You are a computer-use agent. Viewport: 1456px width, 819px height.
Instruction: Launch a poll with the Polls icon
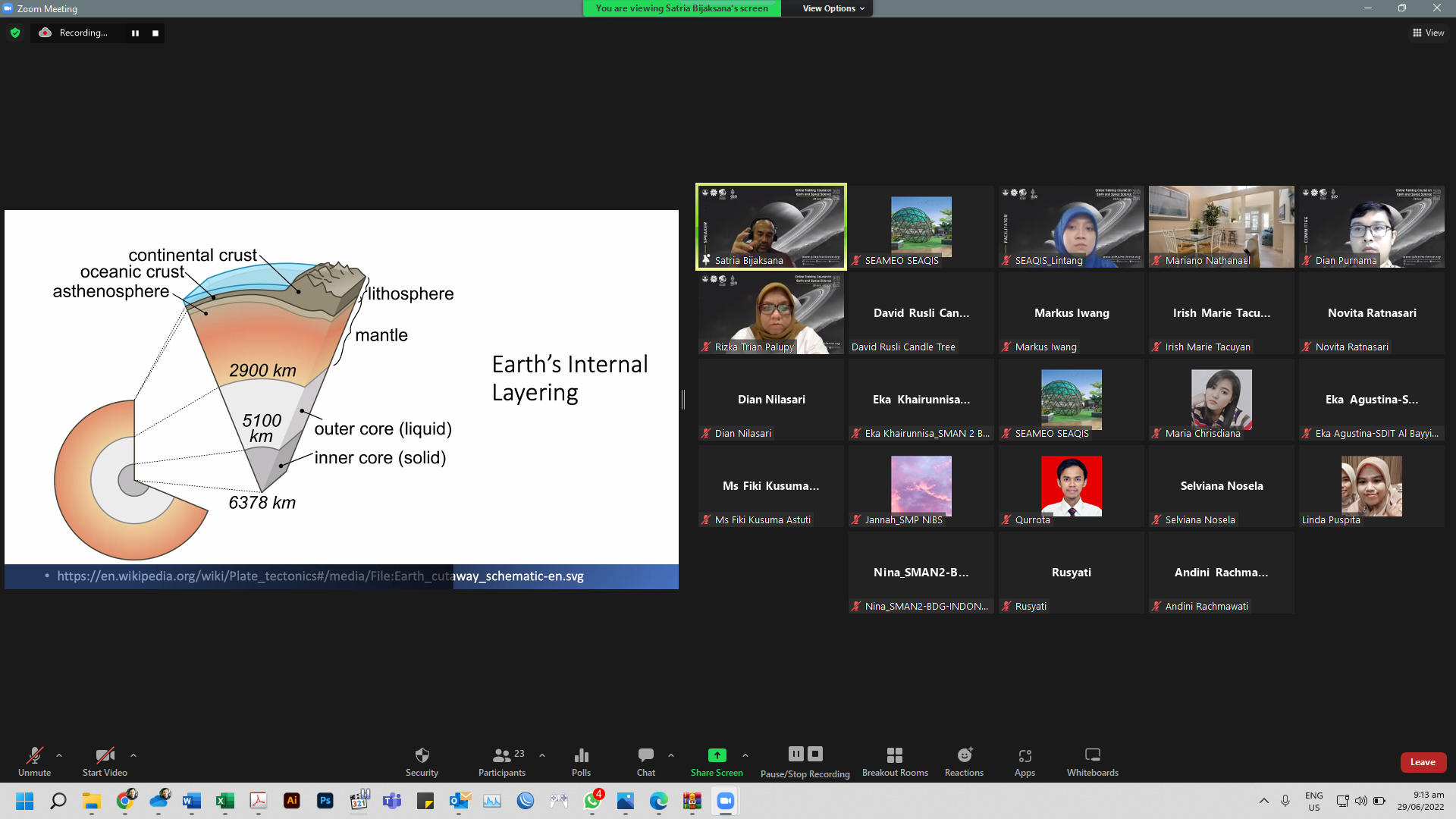click(x=581, y=761)
